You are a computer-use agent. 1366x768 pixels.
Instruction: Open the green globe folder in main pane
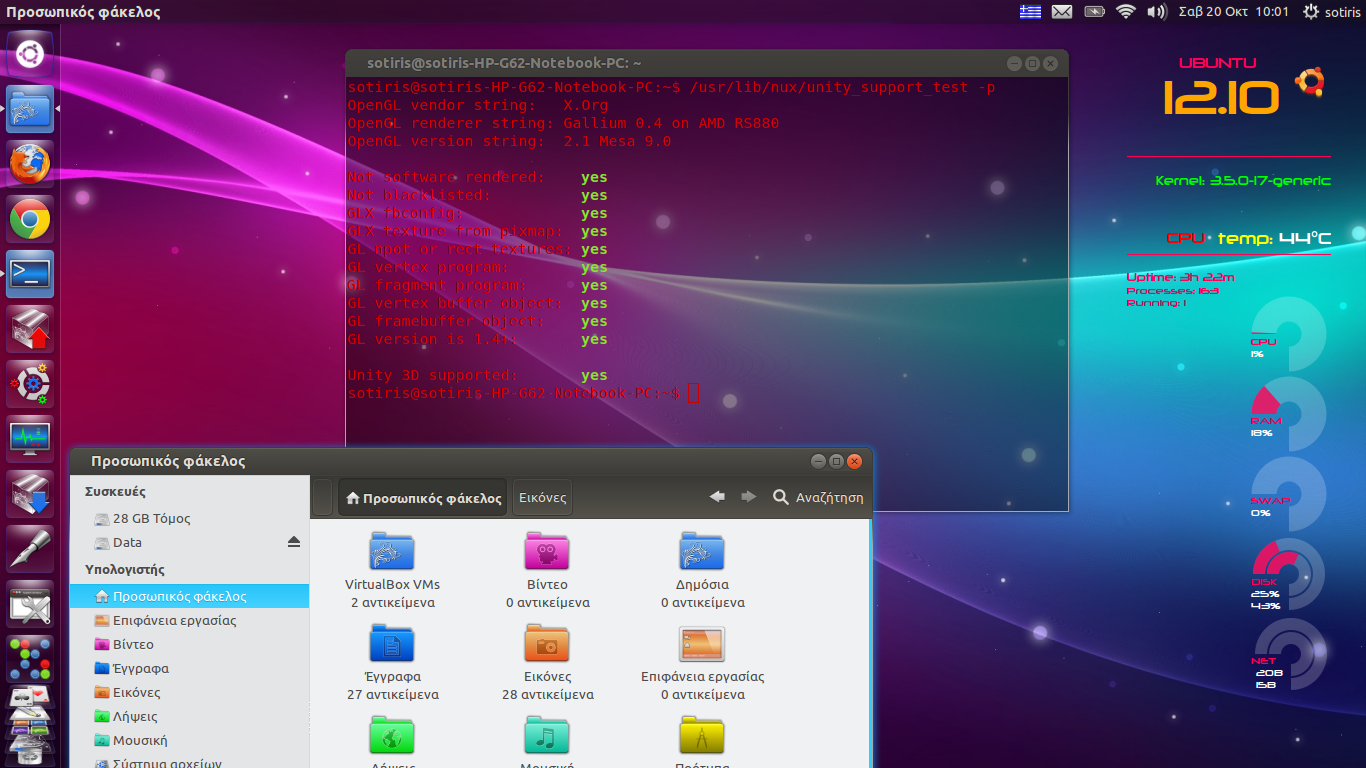(392, 734)
